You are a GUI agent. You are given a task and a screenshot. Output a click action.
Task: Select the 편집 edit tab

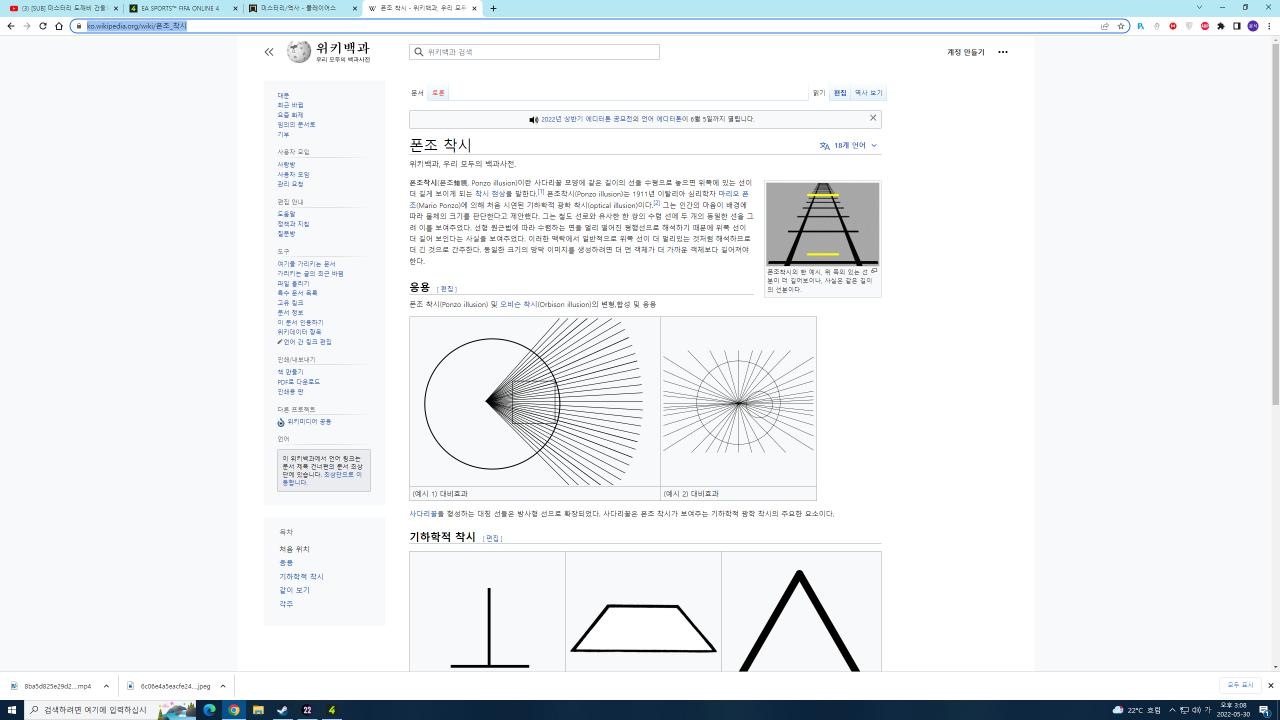[x=840, y=93]
